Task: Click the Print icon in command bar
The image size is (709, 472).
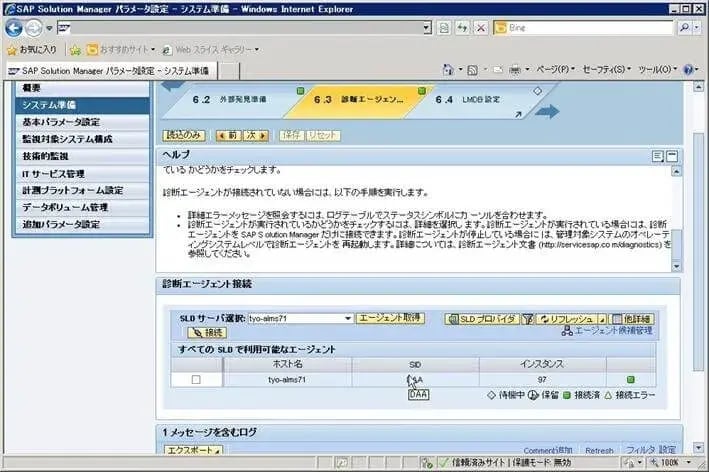Action: tap(515, 70)
